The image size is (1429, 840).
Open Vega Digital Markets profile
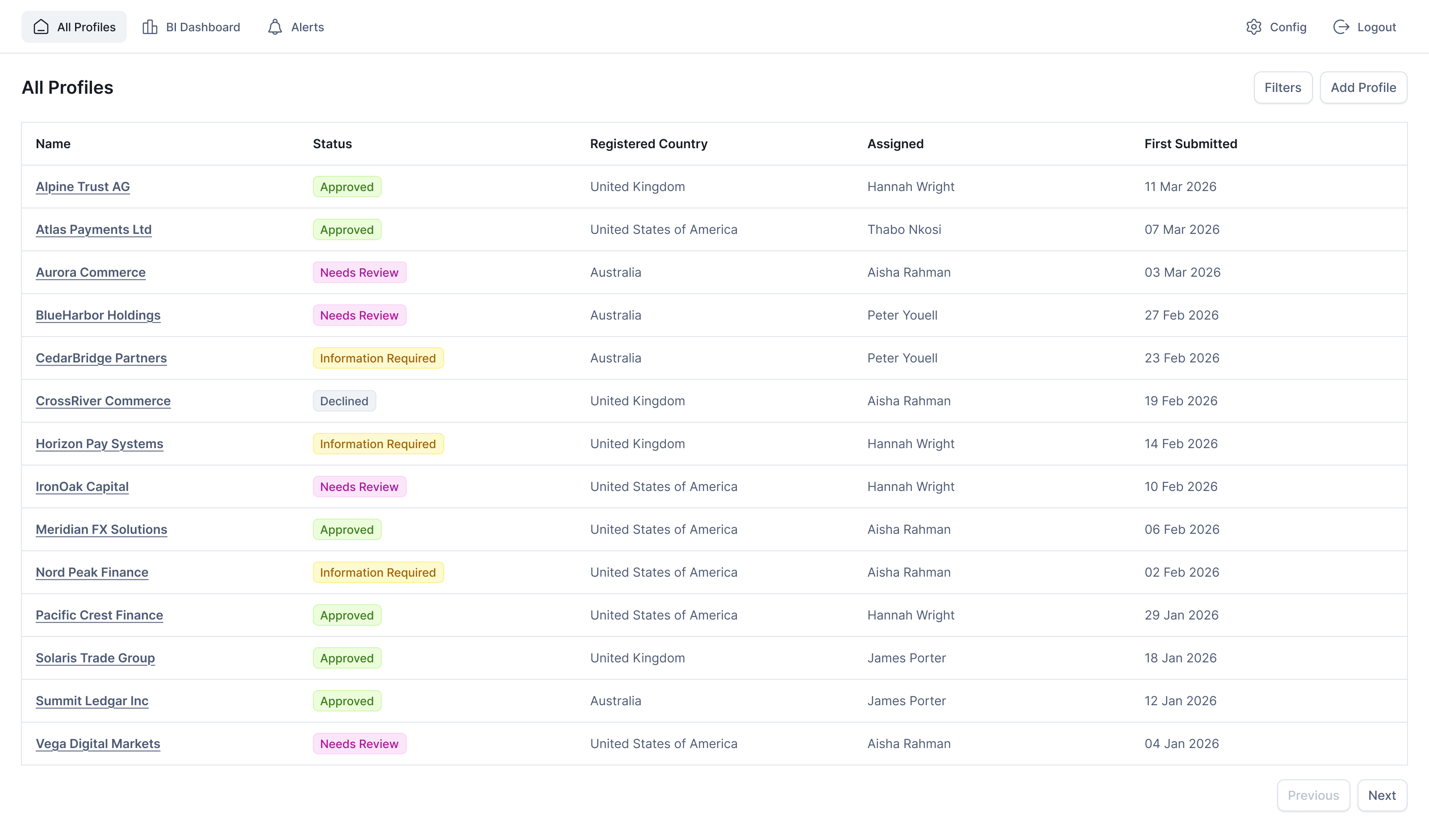pyautogui.click(x=98, y=744)
